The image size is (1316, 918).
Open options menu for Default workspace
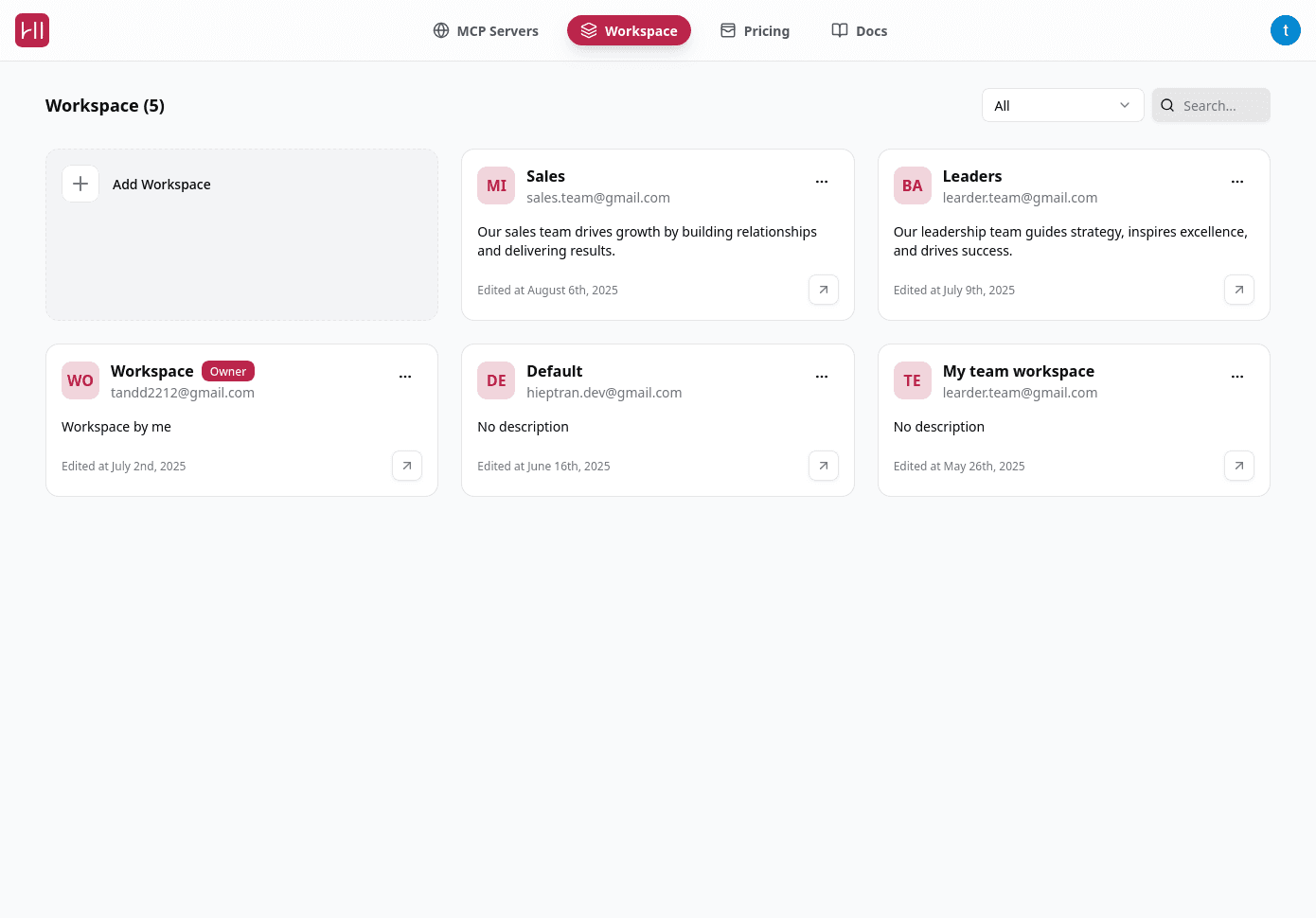tap(822, 377)
